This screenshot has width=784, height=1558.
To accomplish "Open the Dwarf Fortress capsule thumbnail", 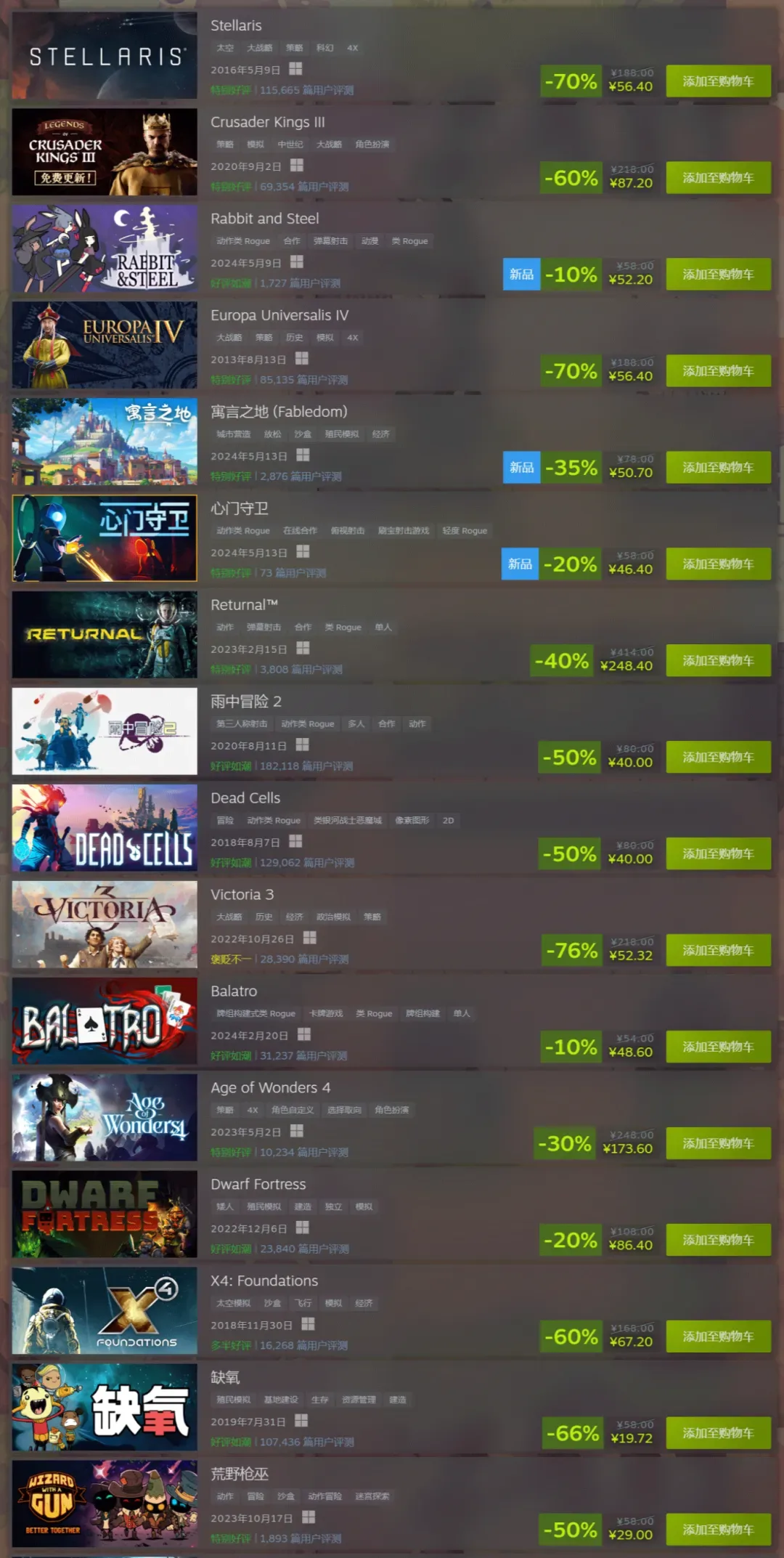I will 105,1214.
